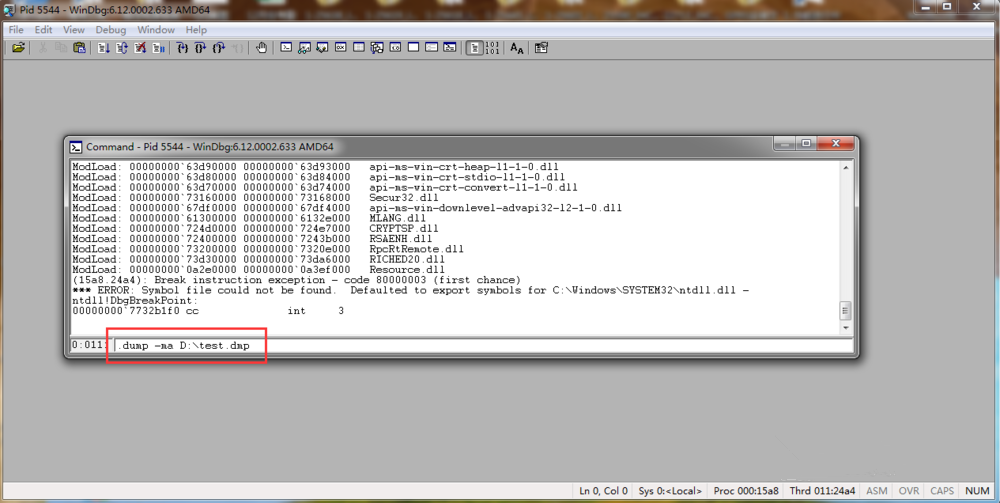The width and height of the screenshot is (1000, 503).
Task: Click the Go (continue execution) icon
Action: tap(103, 48)
